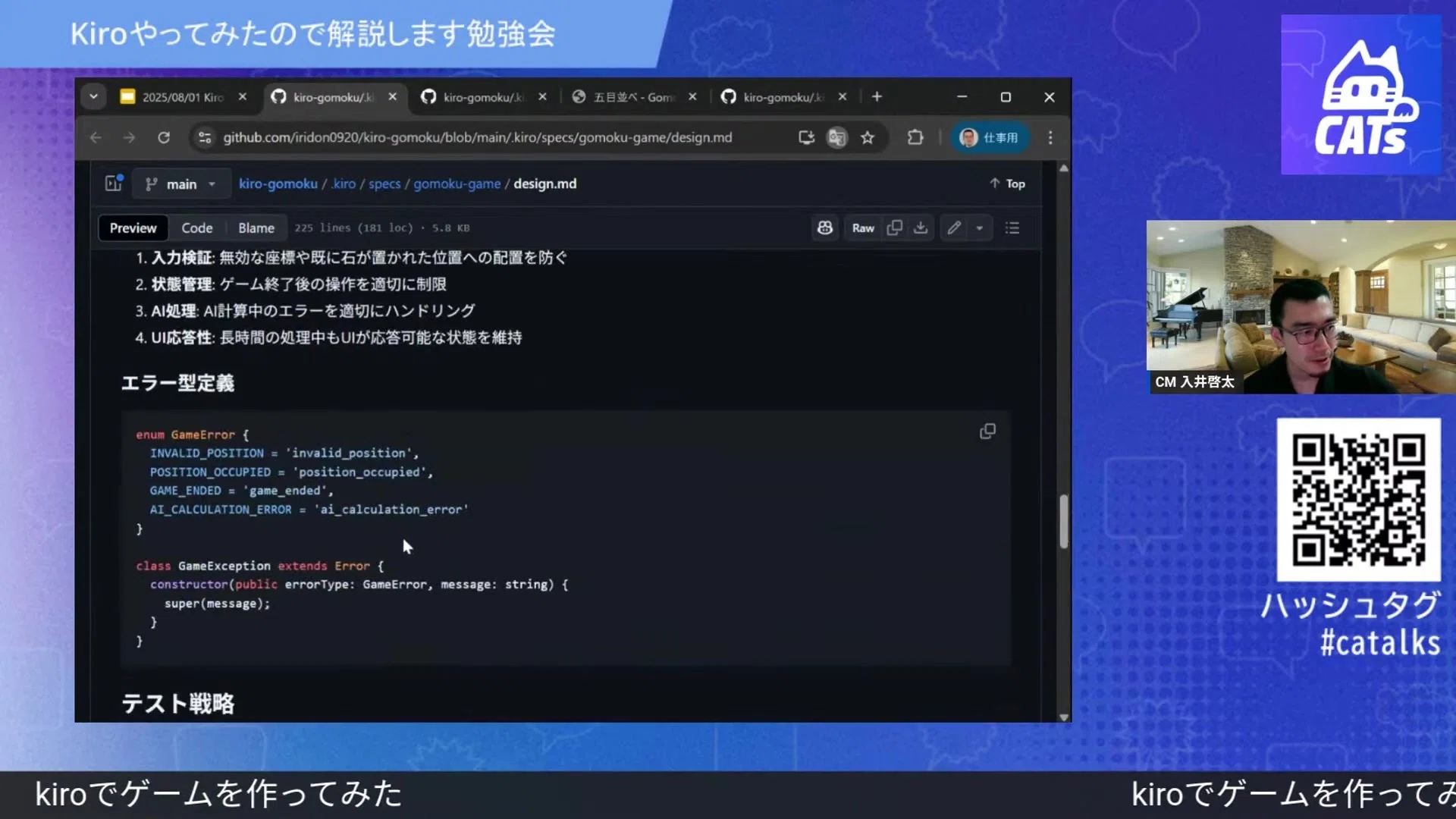Jump to Top of file

(x=1007, y=184)
